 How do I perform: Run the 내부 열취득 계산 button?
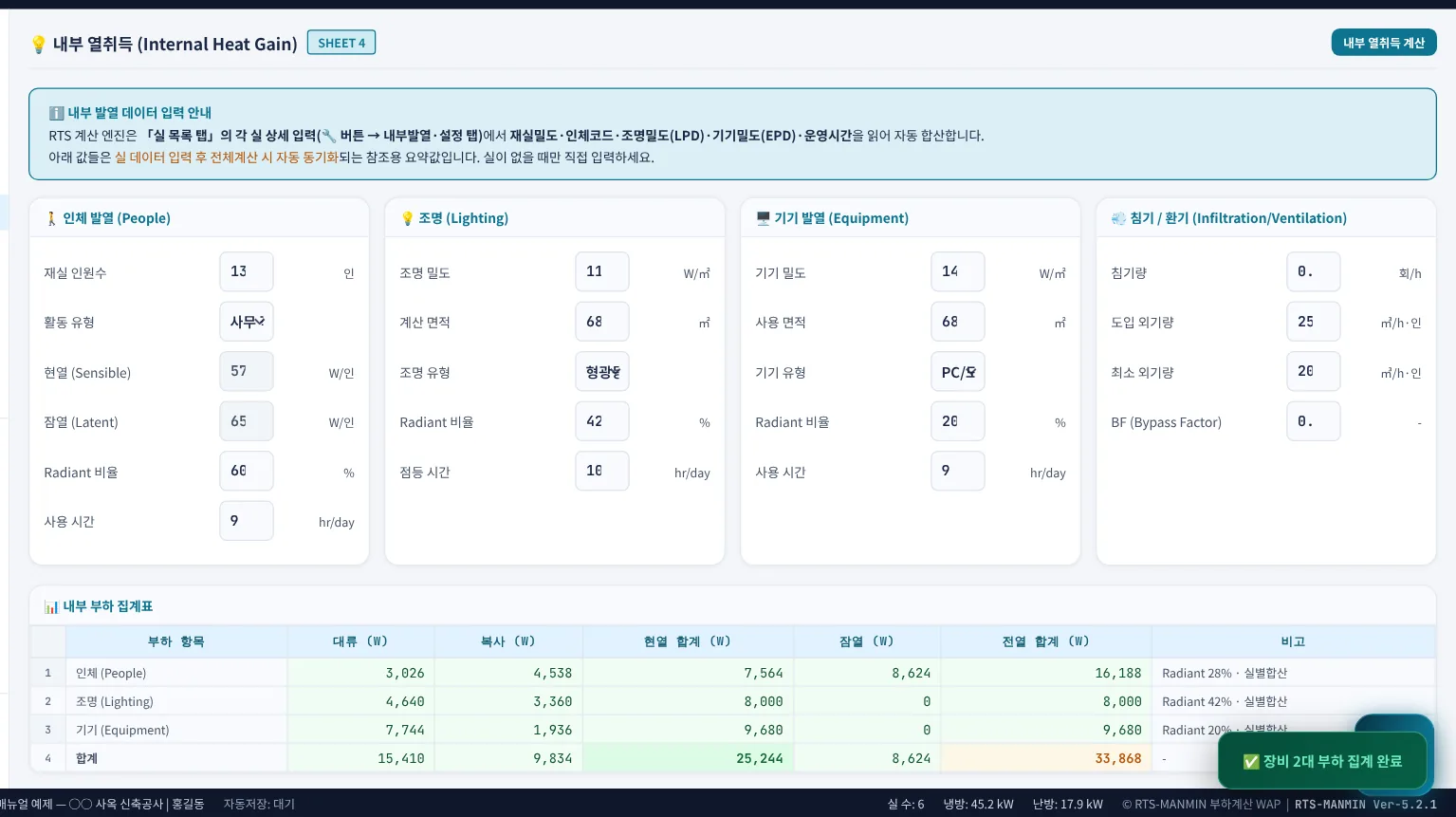(1384, 43)
